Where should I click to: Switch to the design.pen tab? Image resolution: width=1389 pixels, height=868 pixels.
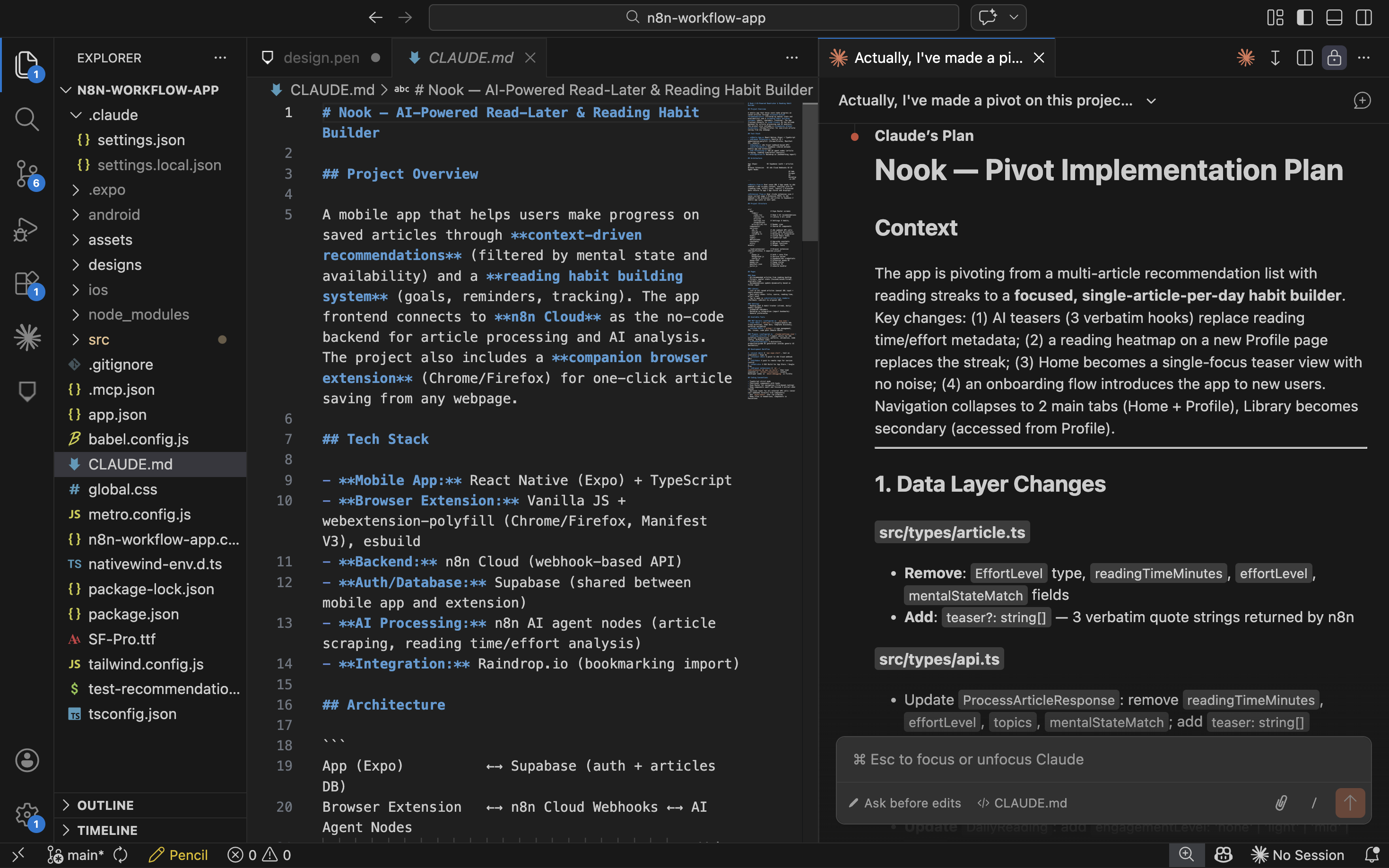coord(320,57)
